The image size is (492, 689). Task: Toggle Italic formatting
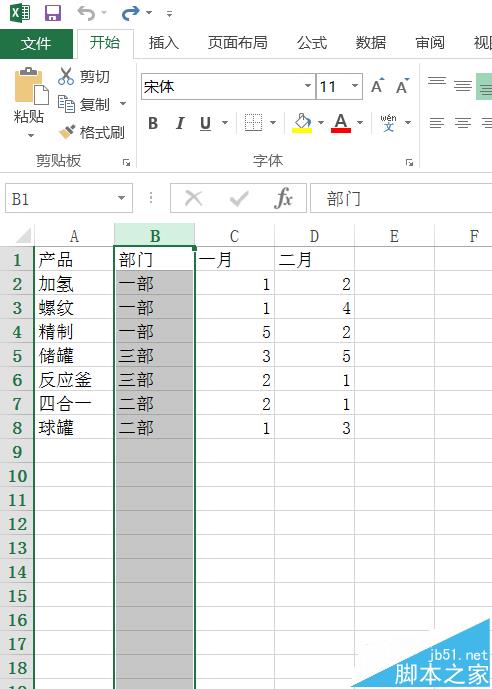coord(180,123)
